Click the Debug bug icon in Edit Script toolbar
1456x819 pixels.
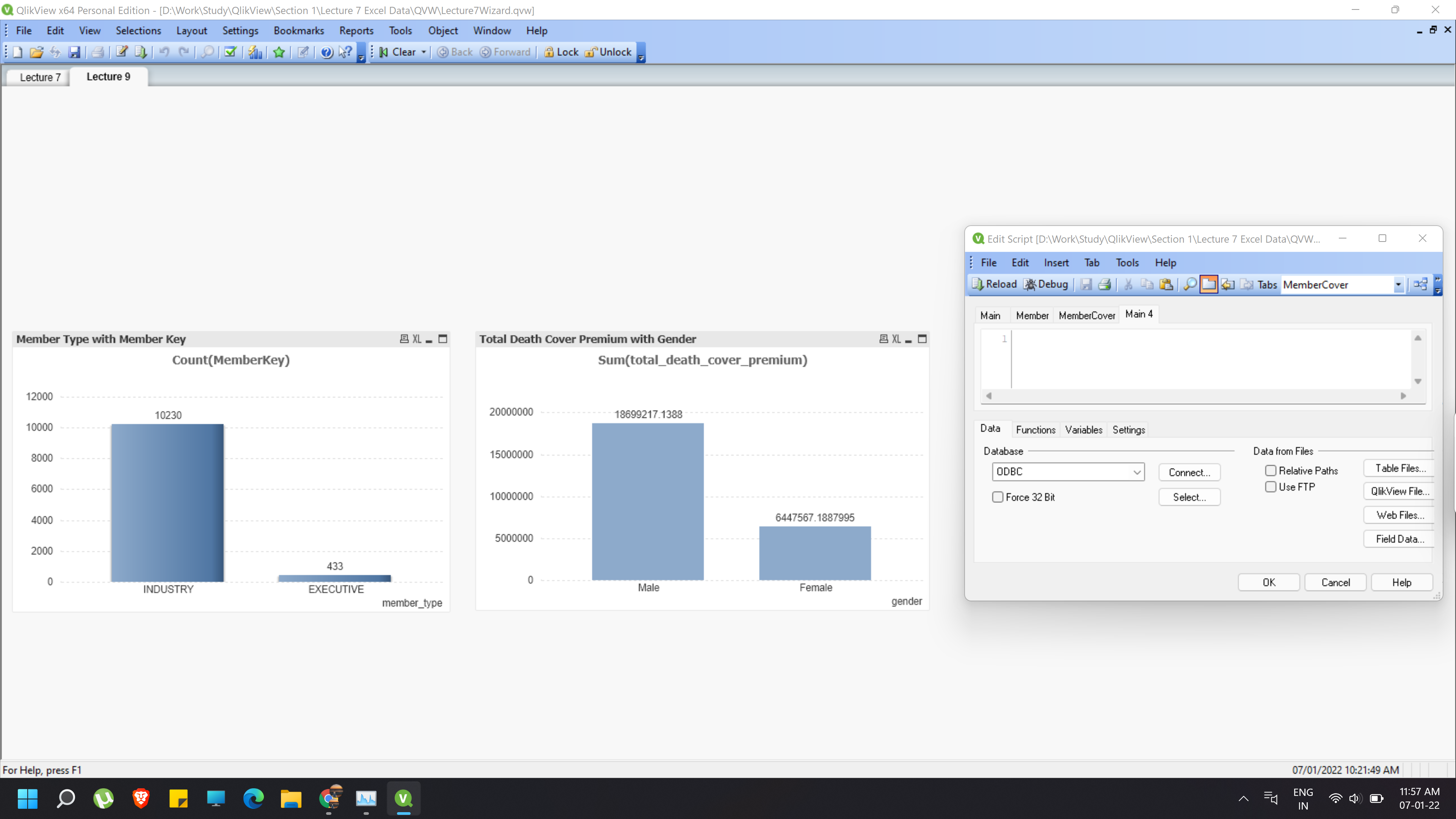click(x=1031, y=284)
